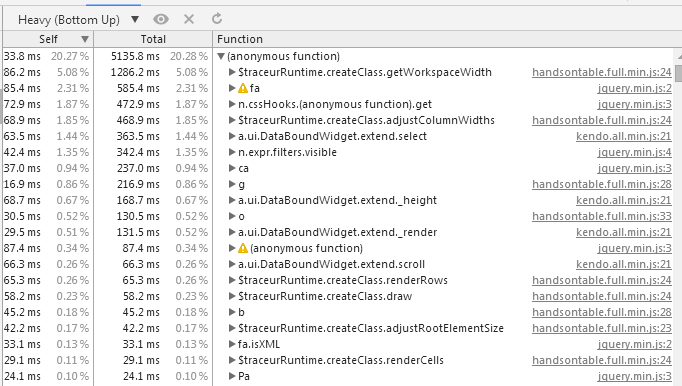Select the $traceurRuntime.createClass.getWorkspaceWidth function name
The image size is (682, 386).
click(x=365, y=72)
